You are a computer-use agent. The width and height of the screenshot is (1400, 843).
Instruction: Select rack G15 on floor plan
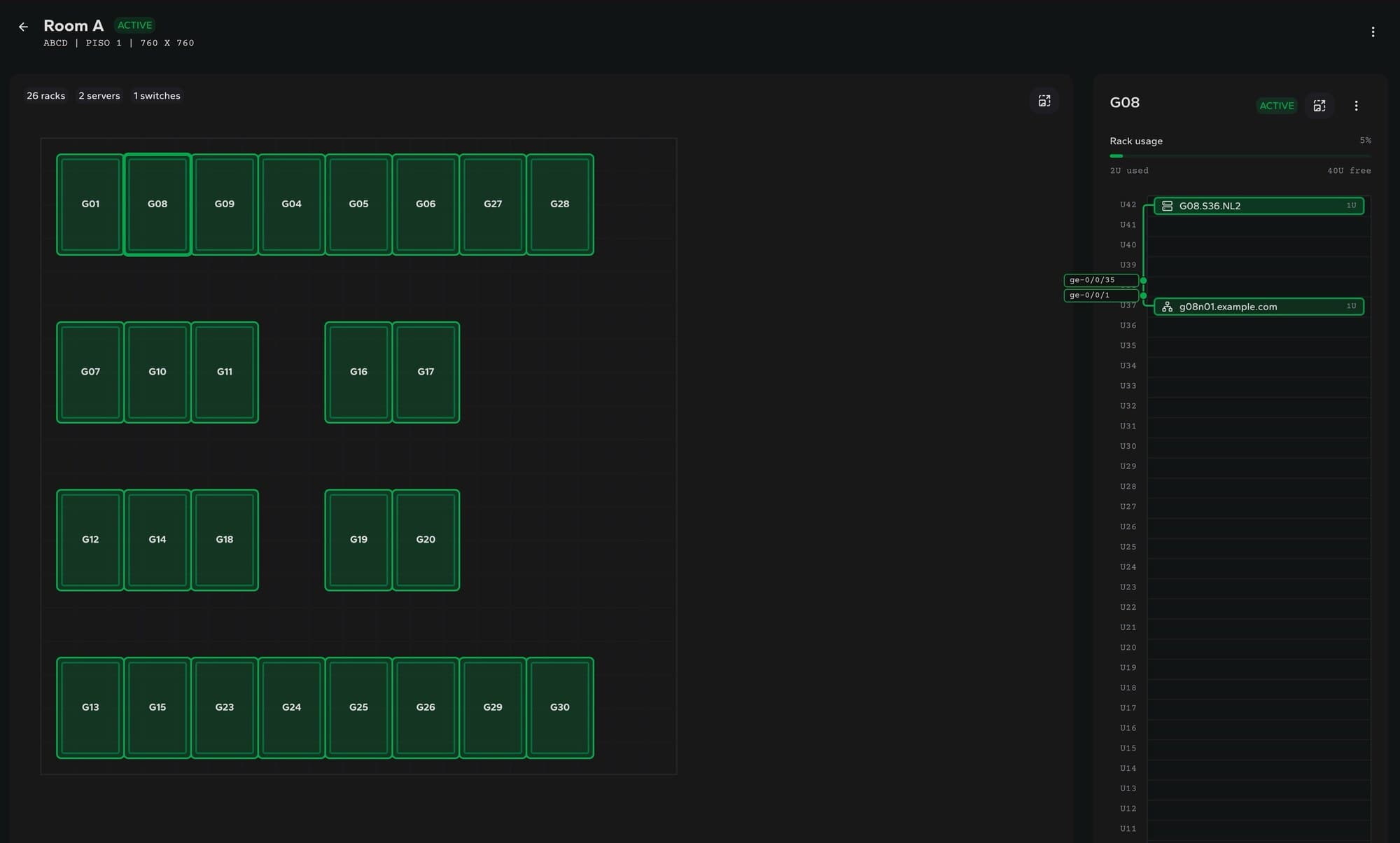click(x=157, y=708)
